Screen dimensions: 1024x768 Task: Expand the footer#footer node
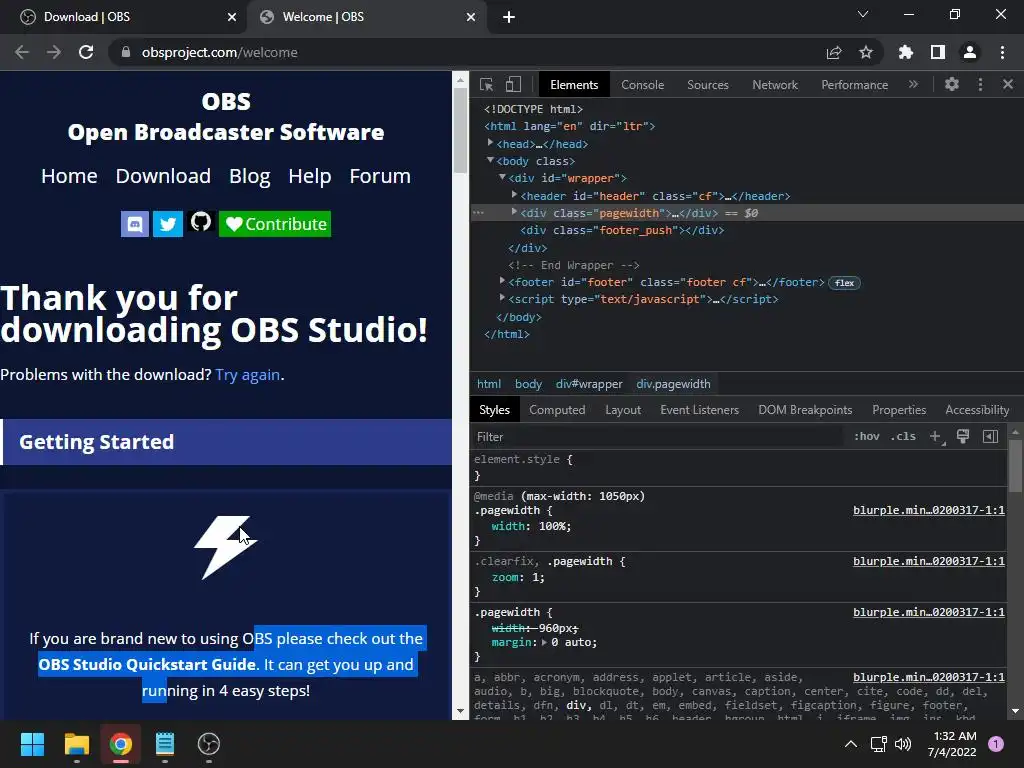tap(502, 281)
